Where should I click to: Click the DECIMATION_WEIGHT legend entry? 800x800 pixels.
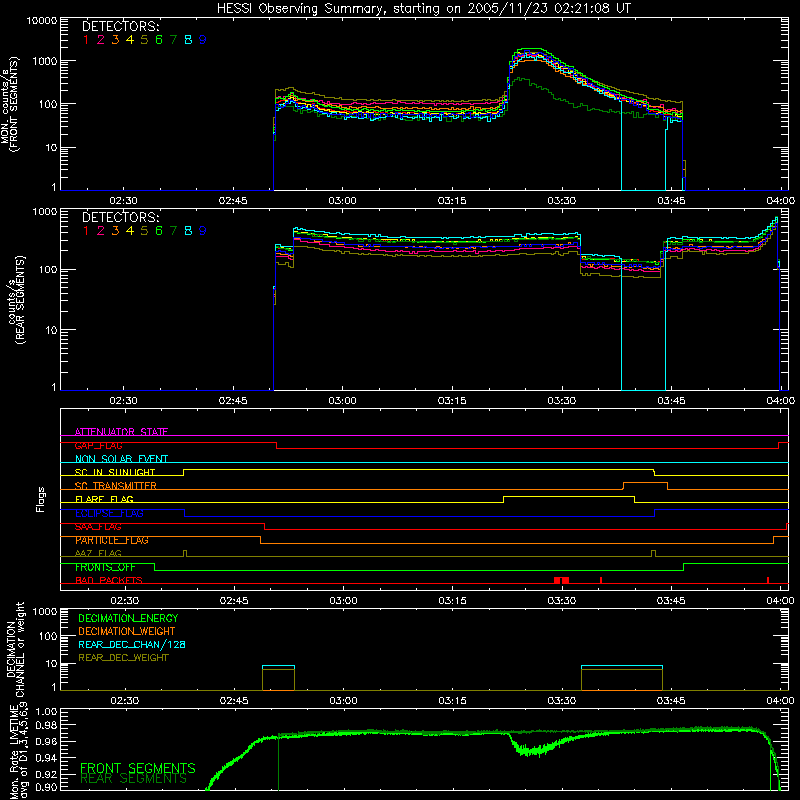click(x=127, y=631)
